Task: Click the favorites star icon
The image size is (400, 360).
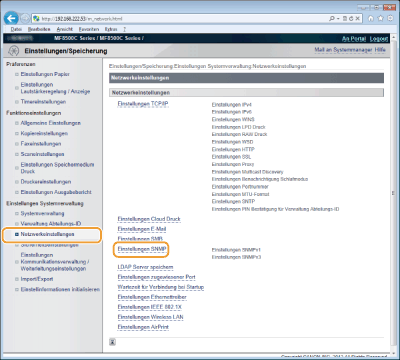Action: point(380,18)
